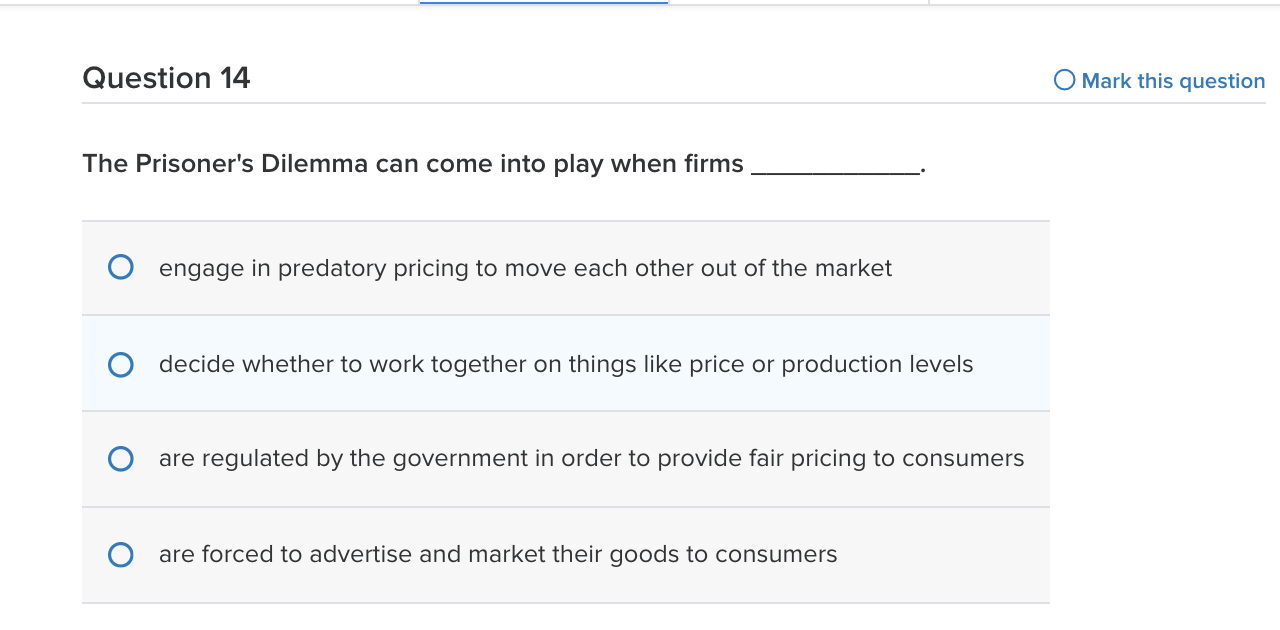
Task: Click the circle icon beside Mark this question
Action: click(x=1065, y=80)
